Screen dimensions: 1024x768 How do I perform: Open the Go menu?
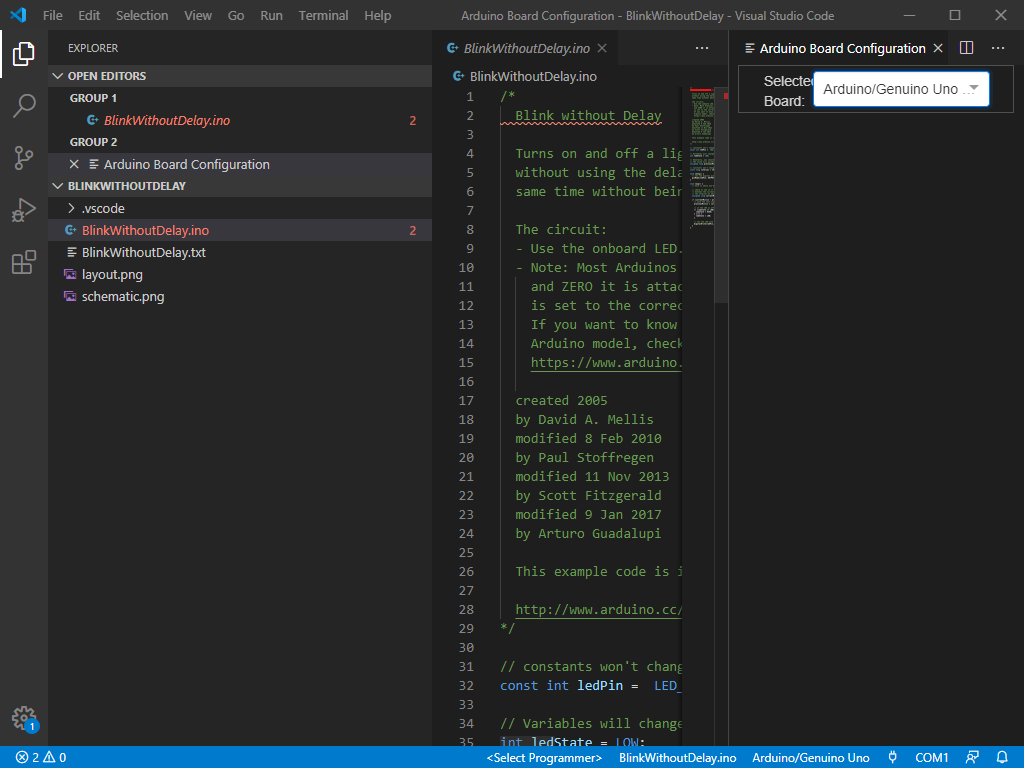[236, 15]
